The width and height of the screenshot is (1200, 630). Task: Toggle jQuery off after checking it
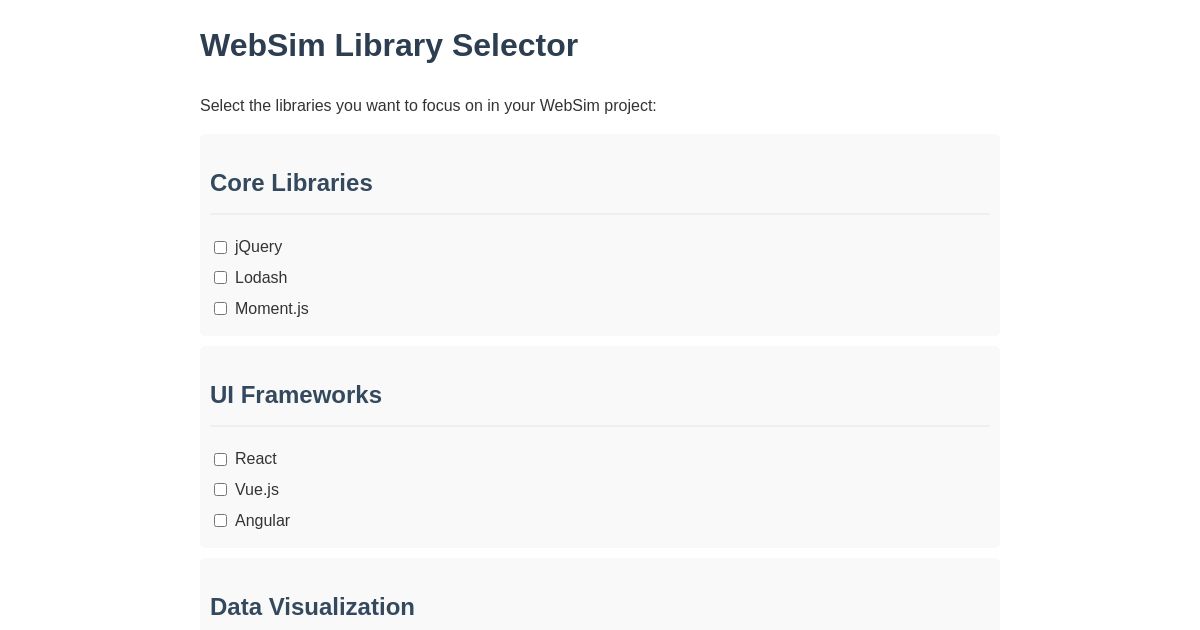(220, 247)
